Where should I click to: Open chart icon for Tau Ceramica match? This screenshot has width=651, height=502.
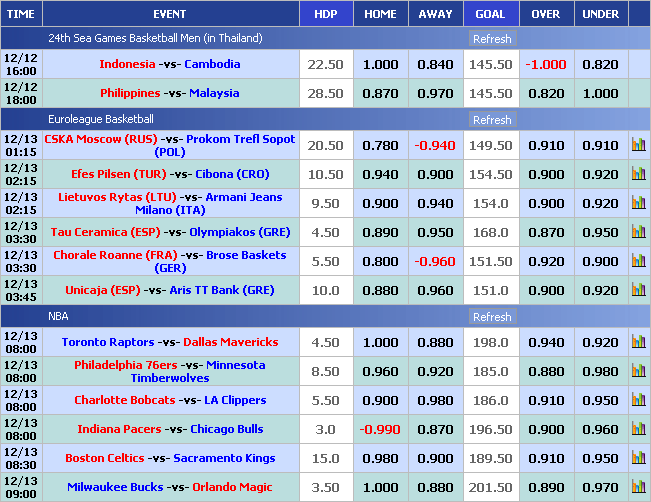point(638,232)
